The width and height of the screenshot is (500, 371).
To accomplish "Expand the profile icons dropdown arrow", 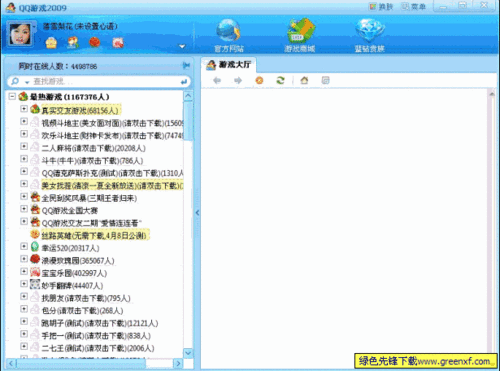I will pos(182,46).
